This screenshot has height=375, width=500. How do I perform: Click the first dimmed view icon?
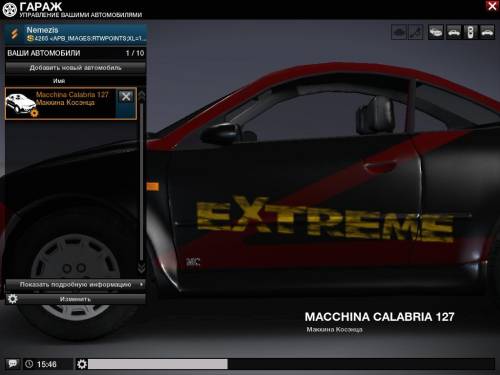[x=399, y=32]
